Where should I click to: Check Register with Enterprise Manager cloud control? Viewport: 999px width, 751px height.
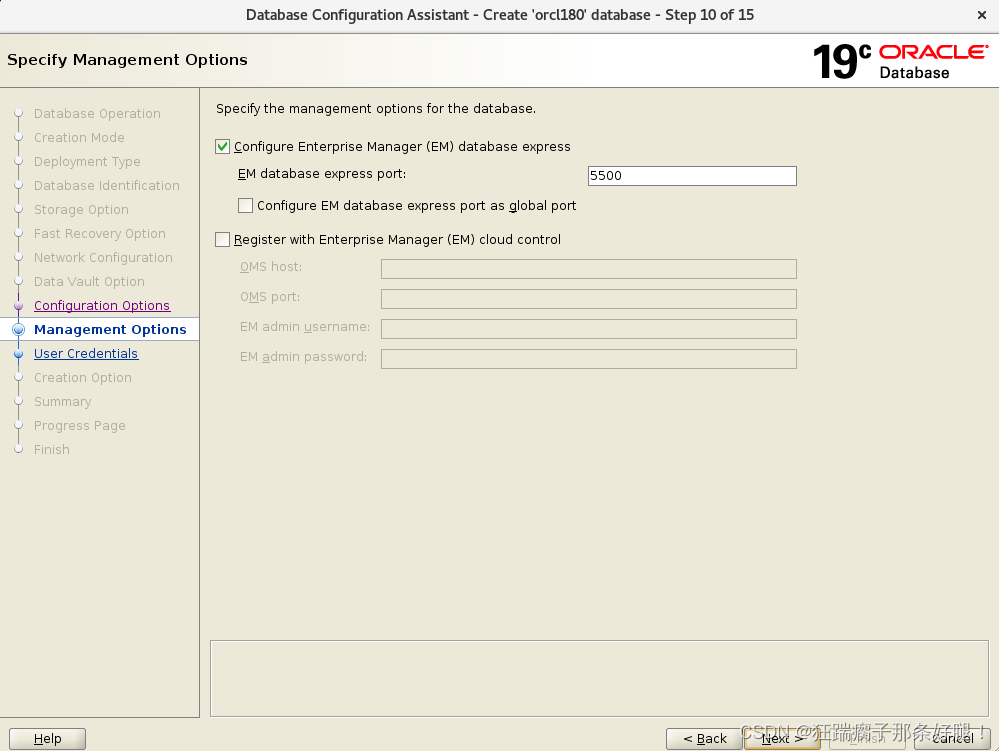tap(222, 240)
